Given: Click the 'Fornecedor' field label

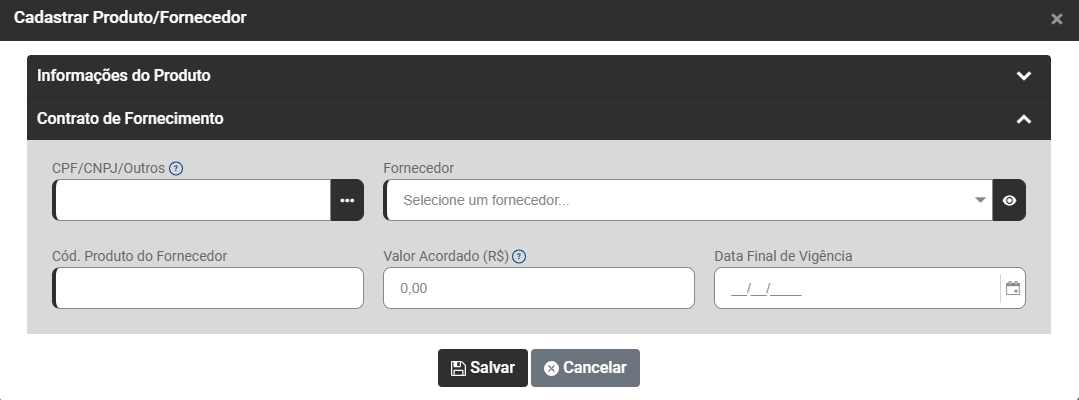Looking at the screenshot, I should 419,168.
